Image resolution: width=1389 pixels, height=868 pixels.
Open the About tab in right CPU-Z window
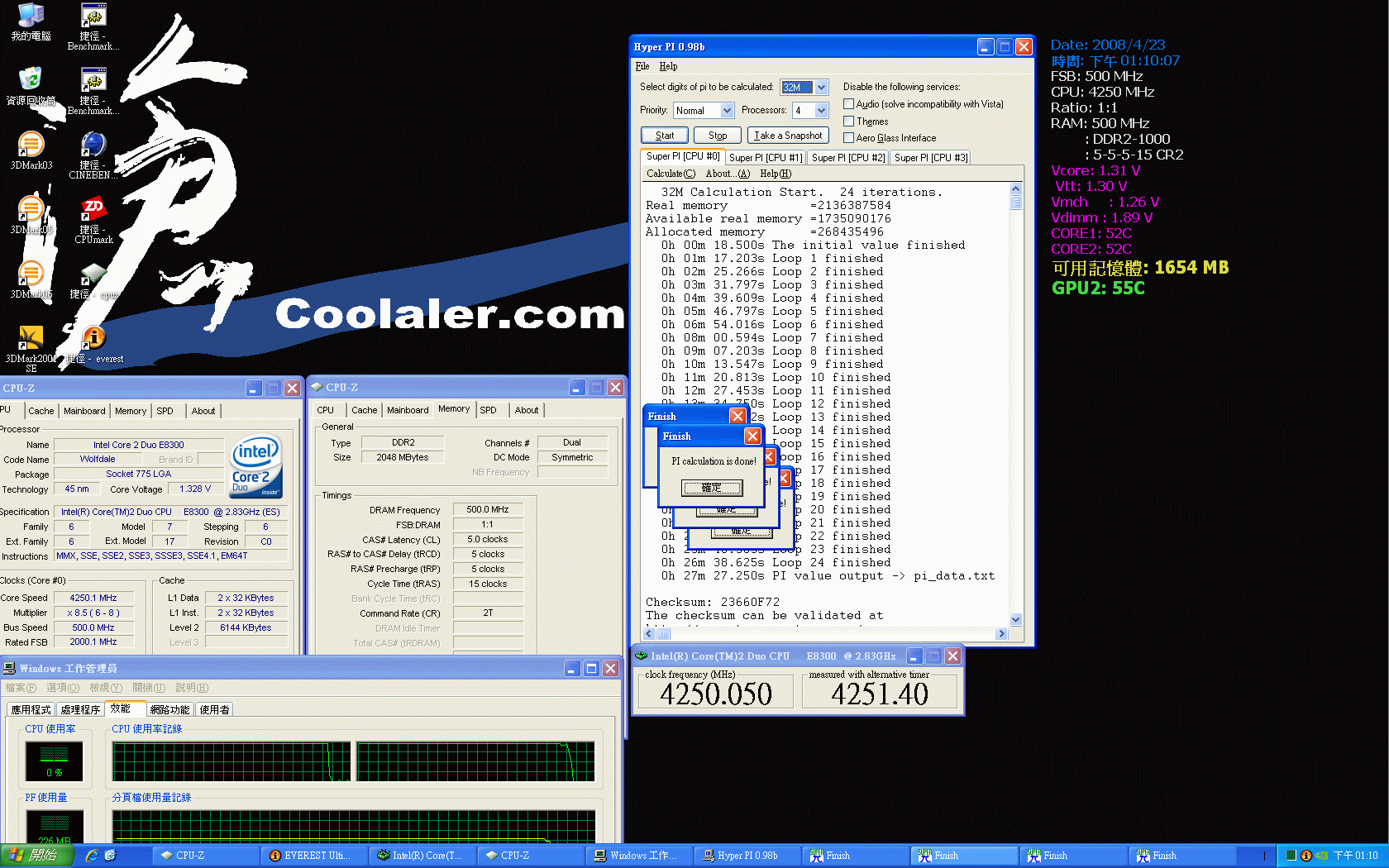527,410
